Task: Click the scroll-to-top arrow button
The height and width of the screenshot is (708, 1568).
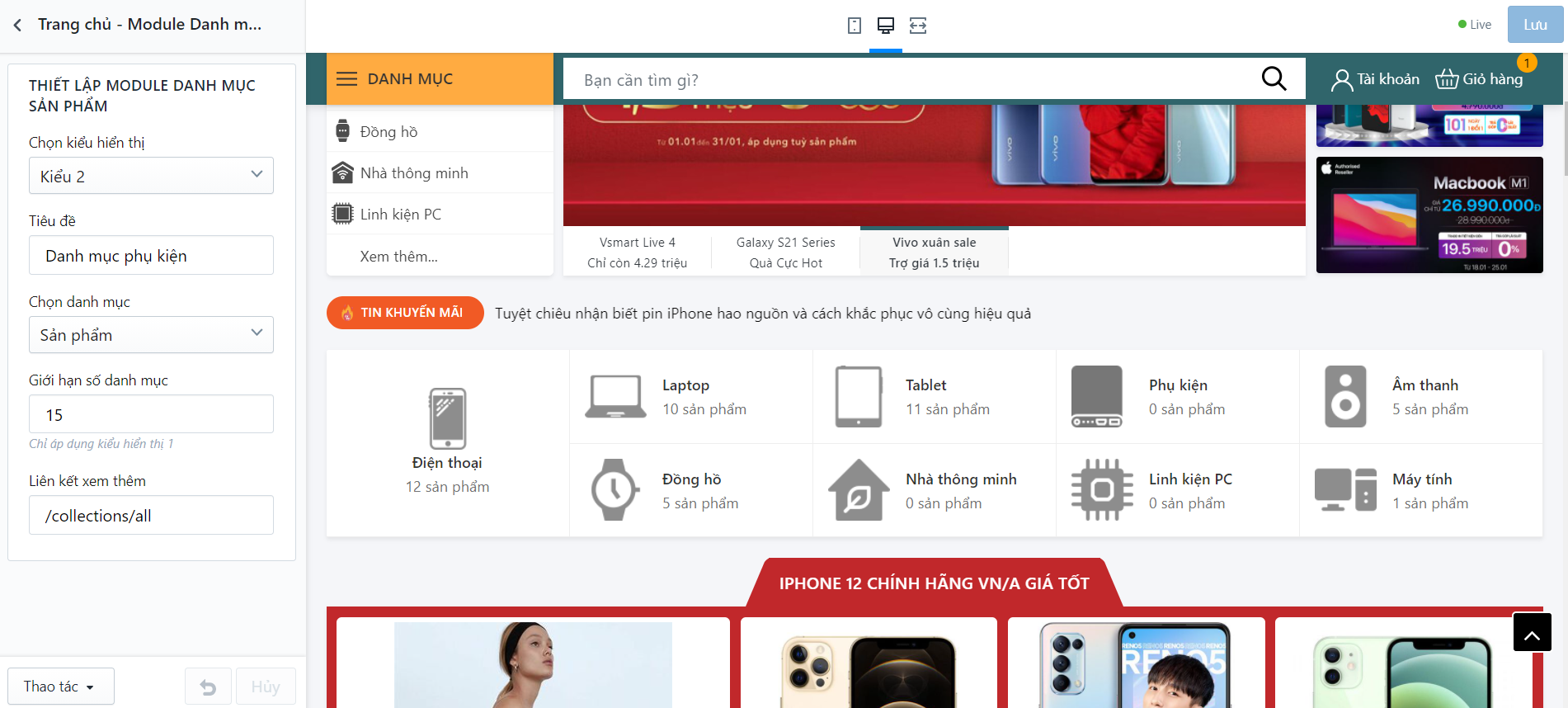Action: point(1532,632)
